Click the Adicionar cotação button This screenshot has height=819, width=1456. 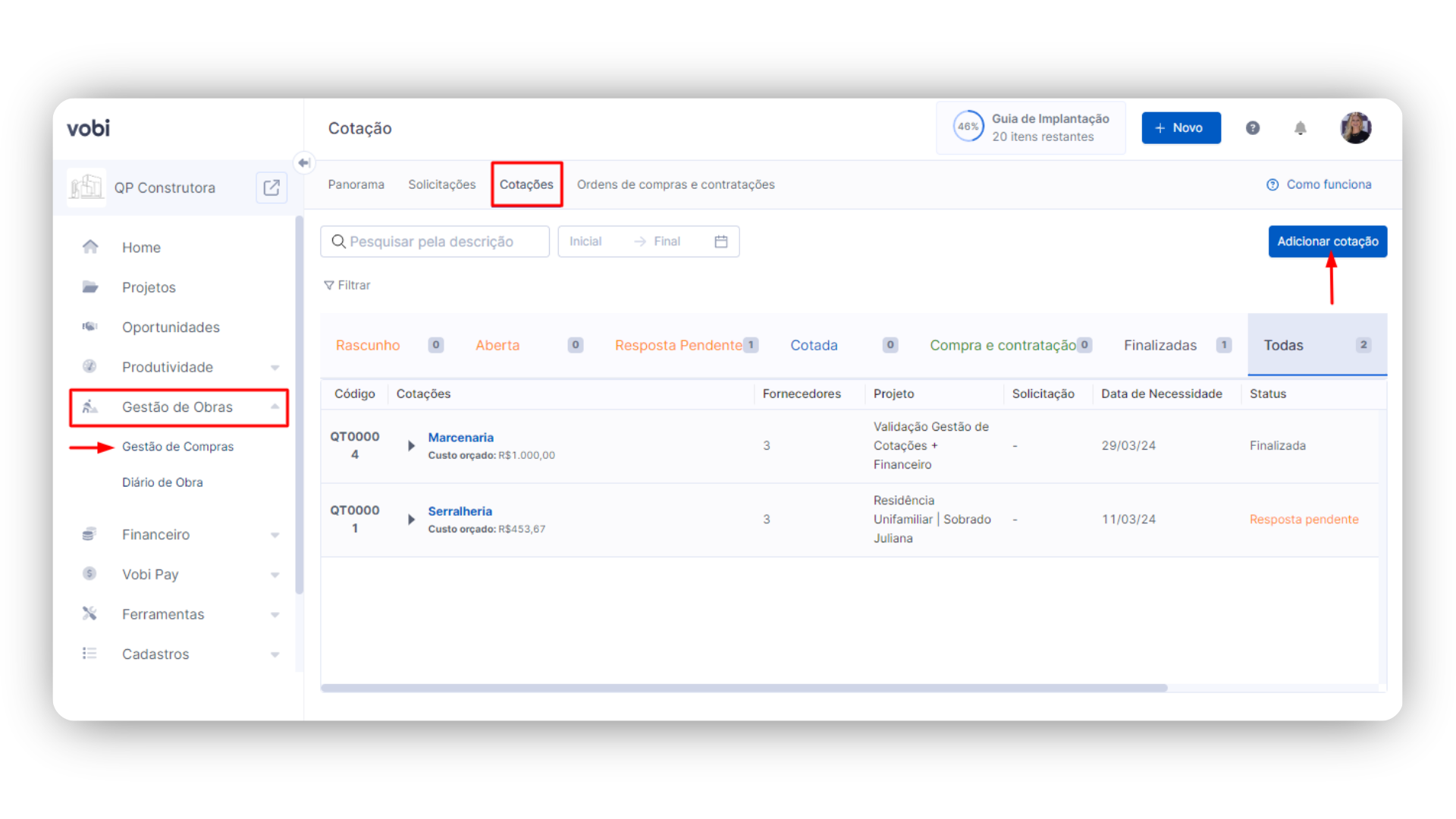[x=1327, y=241]
